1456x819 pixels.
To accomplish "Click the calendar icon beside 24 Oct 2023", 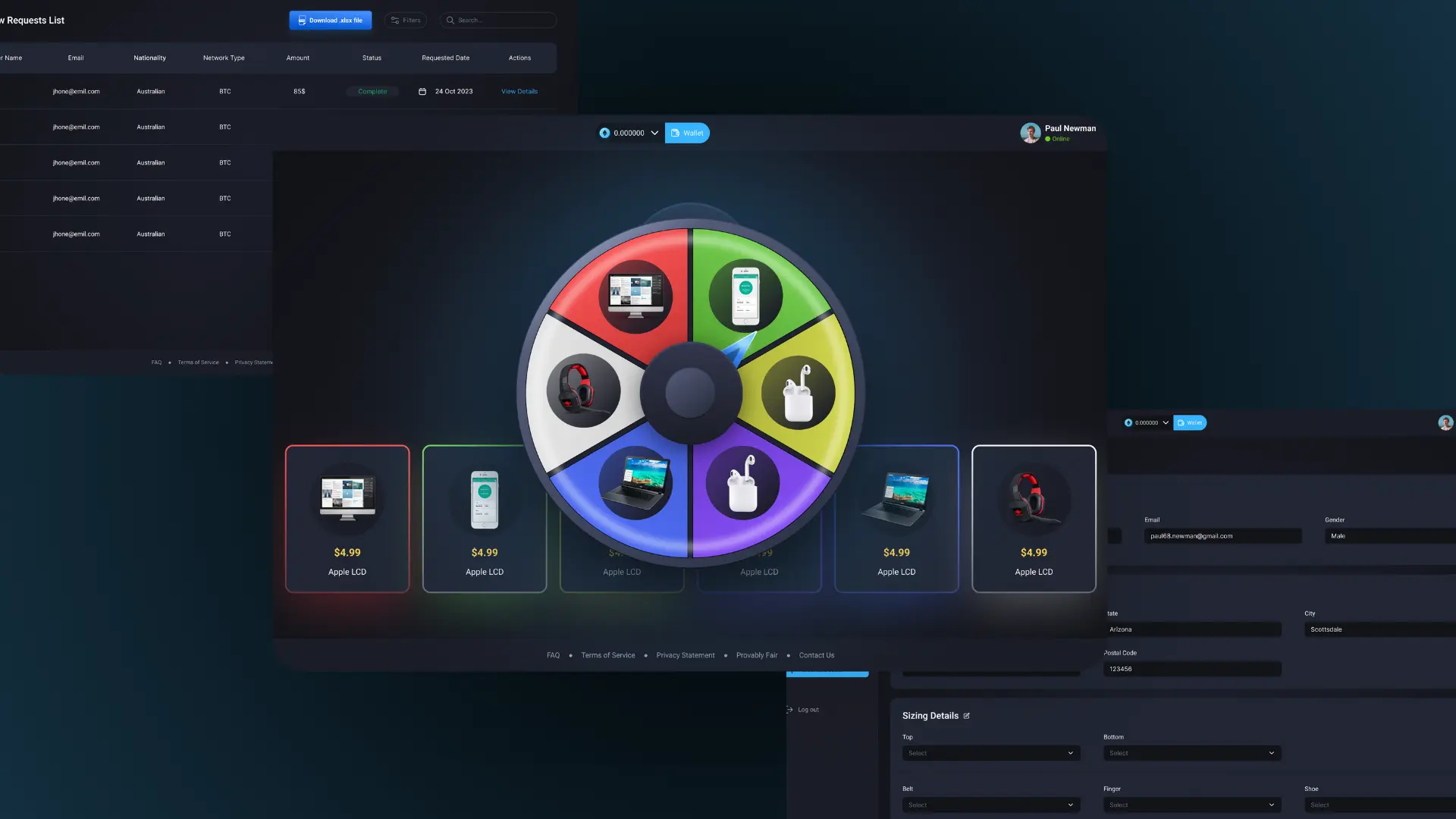I will pyautogui.click(x=422, y=92).
